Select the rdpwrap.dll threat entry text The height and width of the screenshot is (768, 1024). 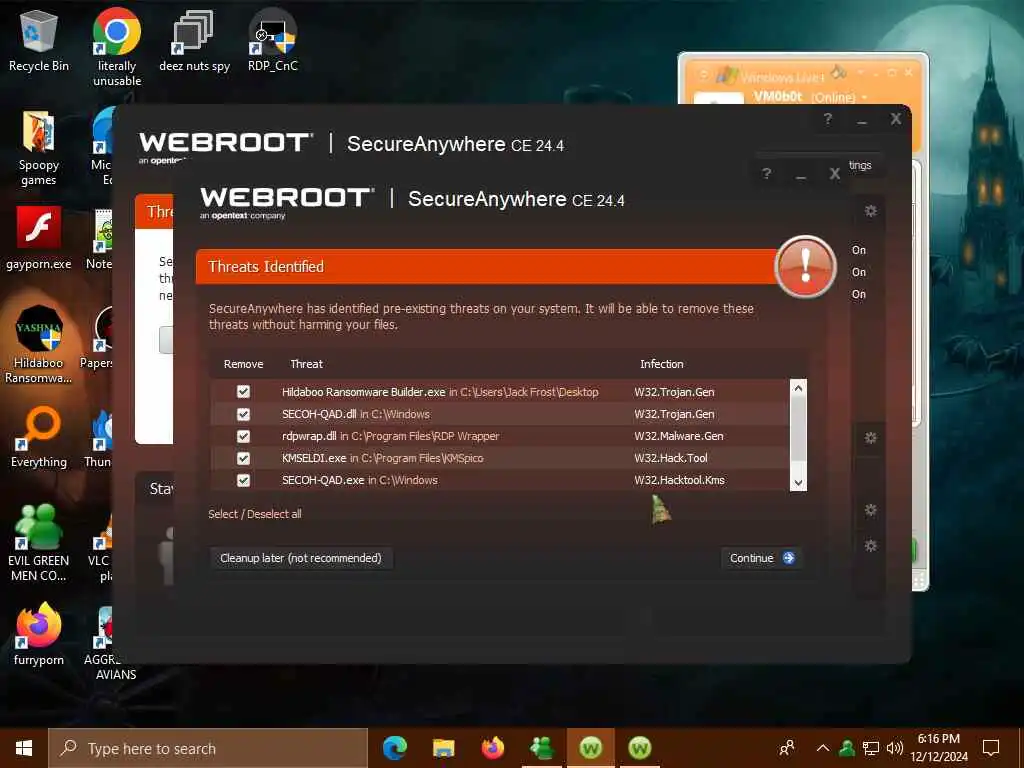391,436
